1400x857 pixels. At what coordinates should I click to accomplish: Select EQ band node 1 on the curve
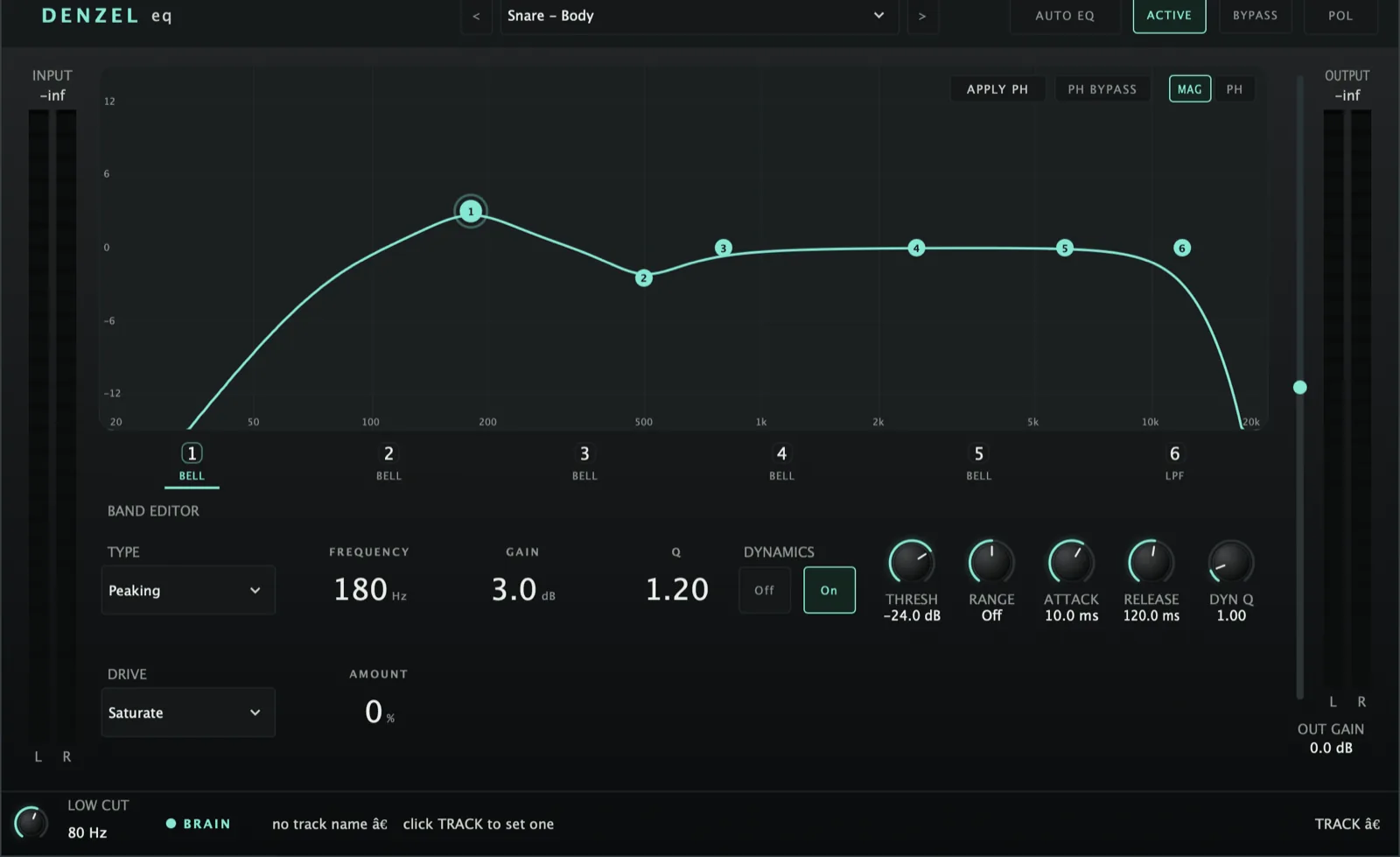[471, 211]
